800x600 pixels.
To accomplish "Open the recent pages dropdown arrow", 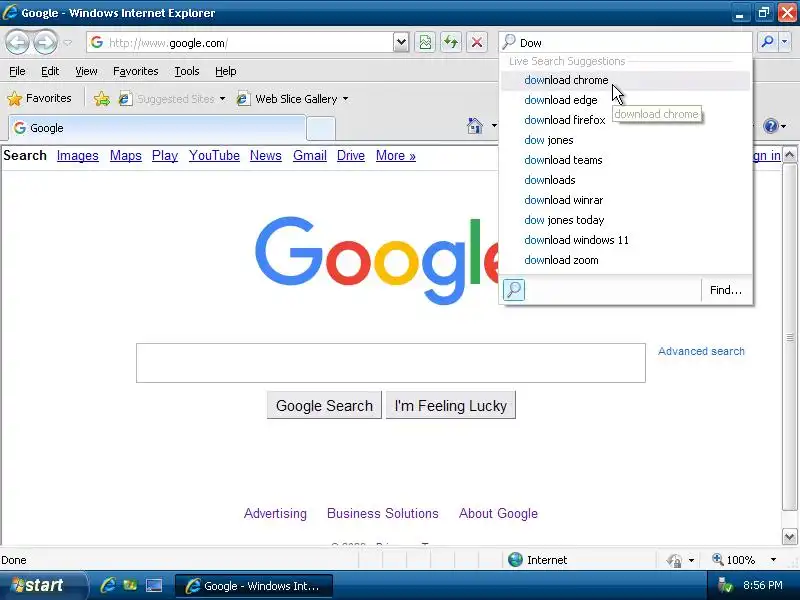I will (68, 43).
